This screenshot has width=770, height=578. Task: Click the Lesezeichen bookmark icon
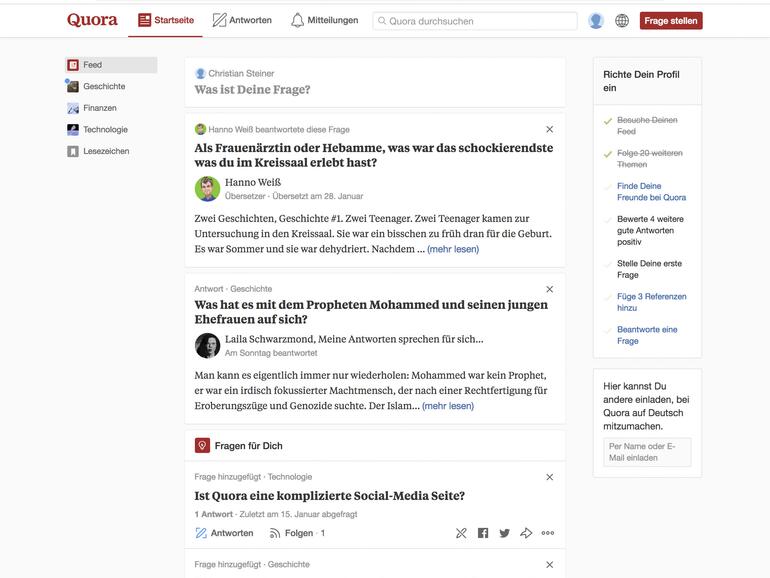[73, 151]
